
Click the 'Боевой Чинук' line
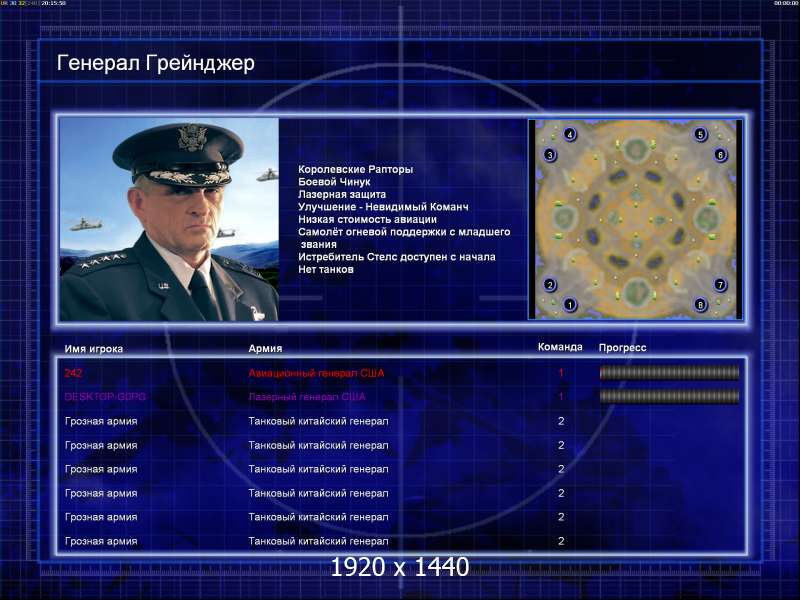pyautogui.click(x=334, y=182)
